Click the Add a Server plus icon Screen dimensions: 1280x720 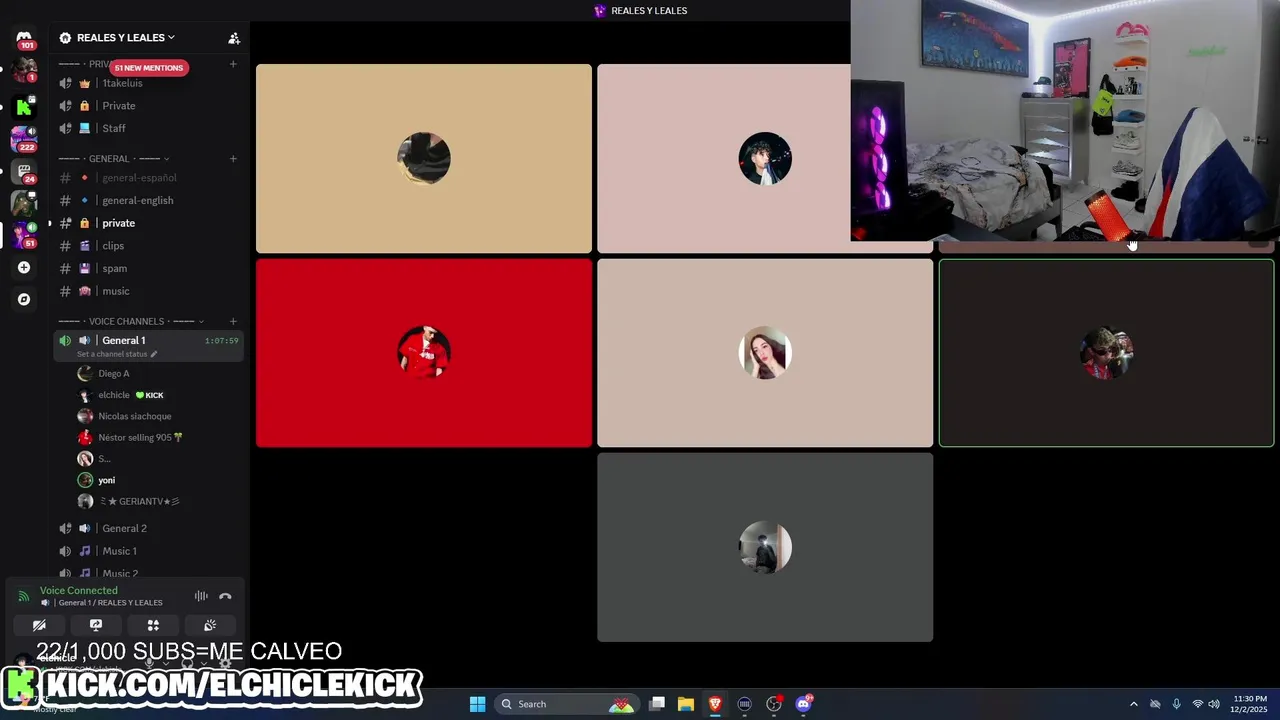tap(24, 267)
